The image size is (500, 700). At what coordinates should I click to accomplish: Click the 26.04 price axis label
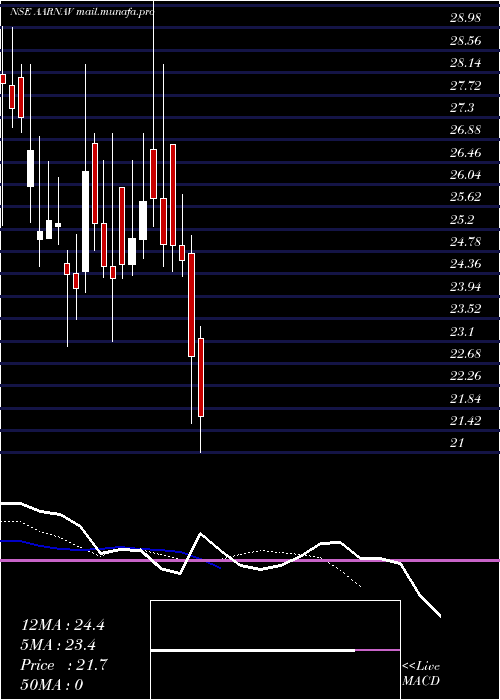click(x=465, y=175)
